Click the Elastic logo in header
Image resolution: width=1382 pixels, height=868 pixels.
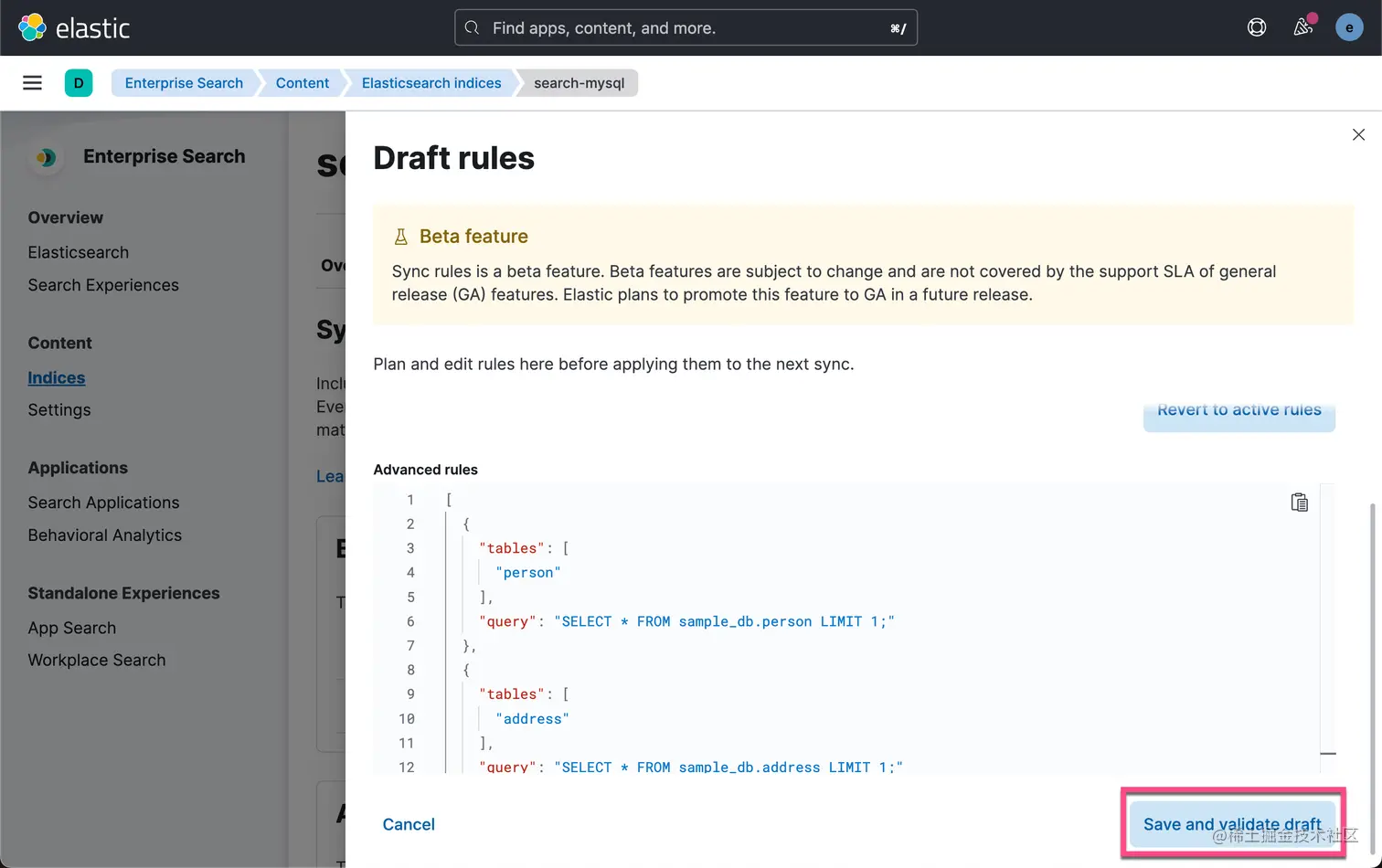click(x=74, y=27)
